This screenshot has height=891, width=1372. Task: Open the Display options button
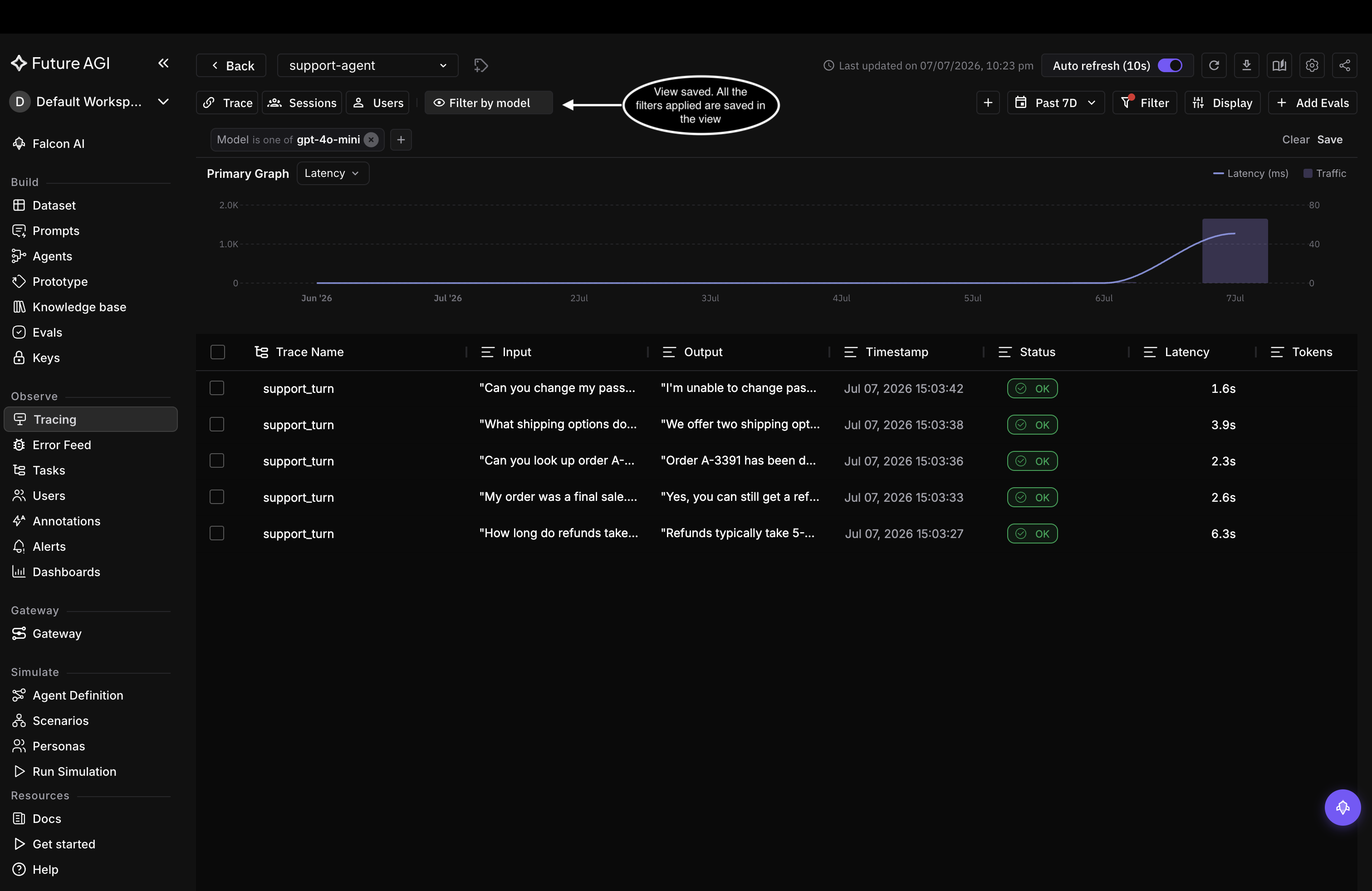coord(1222,103)
